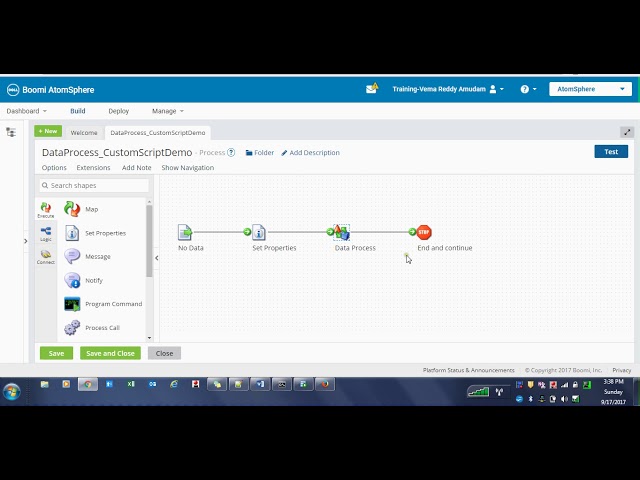The width and height of the screenshot is (640, 480).
Task: Open Internet Explorer from the taskbar
Action: (x=174, y=384)
